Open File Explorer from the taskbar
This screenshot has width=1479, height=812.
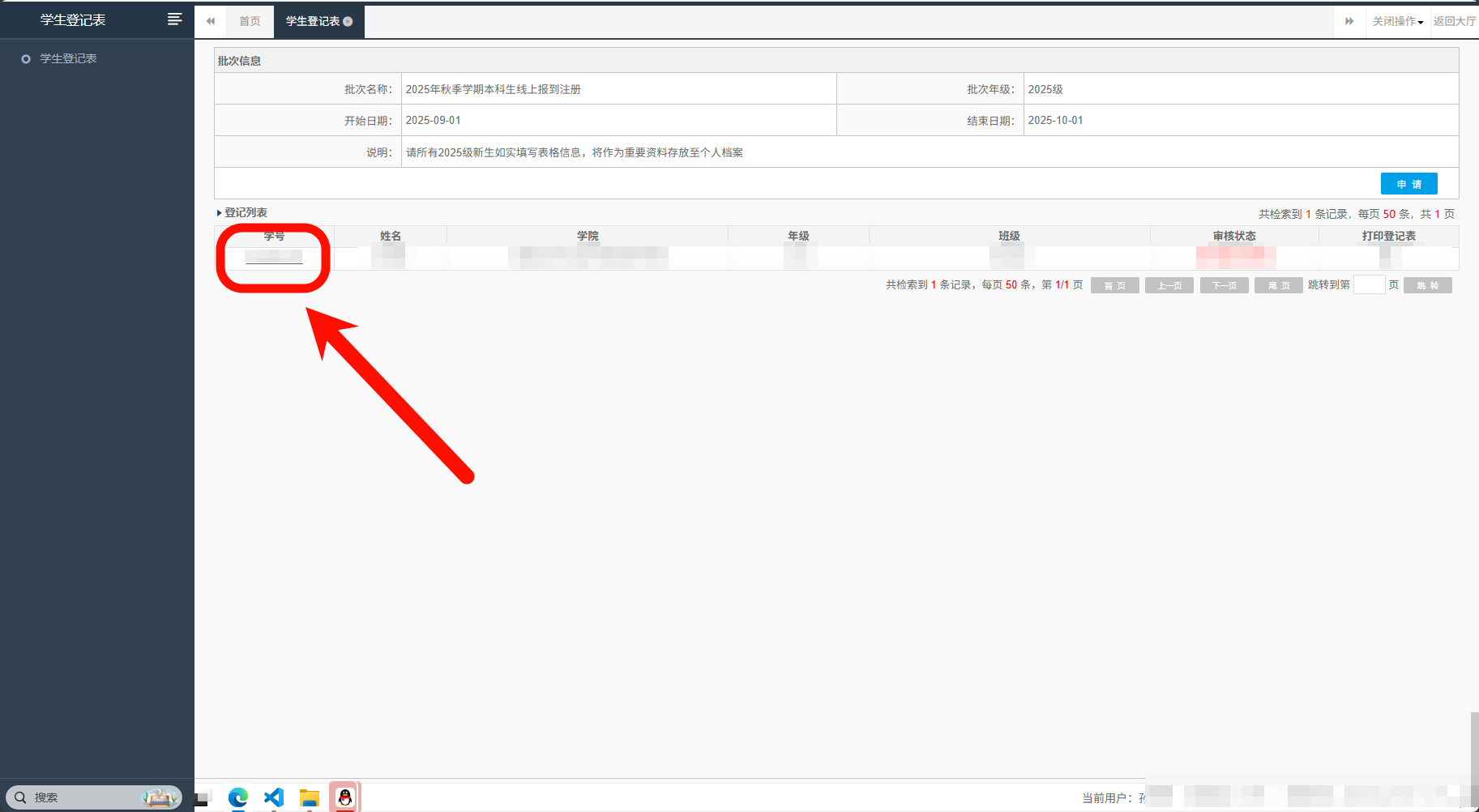[x=309, y=797]
